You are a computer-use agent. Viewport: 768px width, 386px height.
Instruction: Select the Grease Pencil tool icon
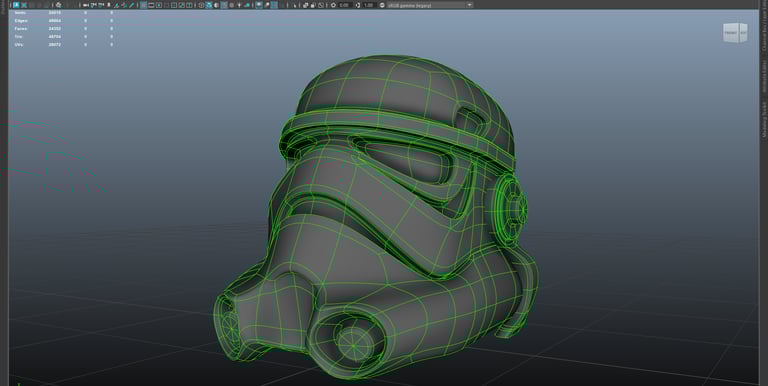point(131,5)
